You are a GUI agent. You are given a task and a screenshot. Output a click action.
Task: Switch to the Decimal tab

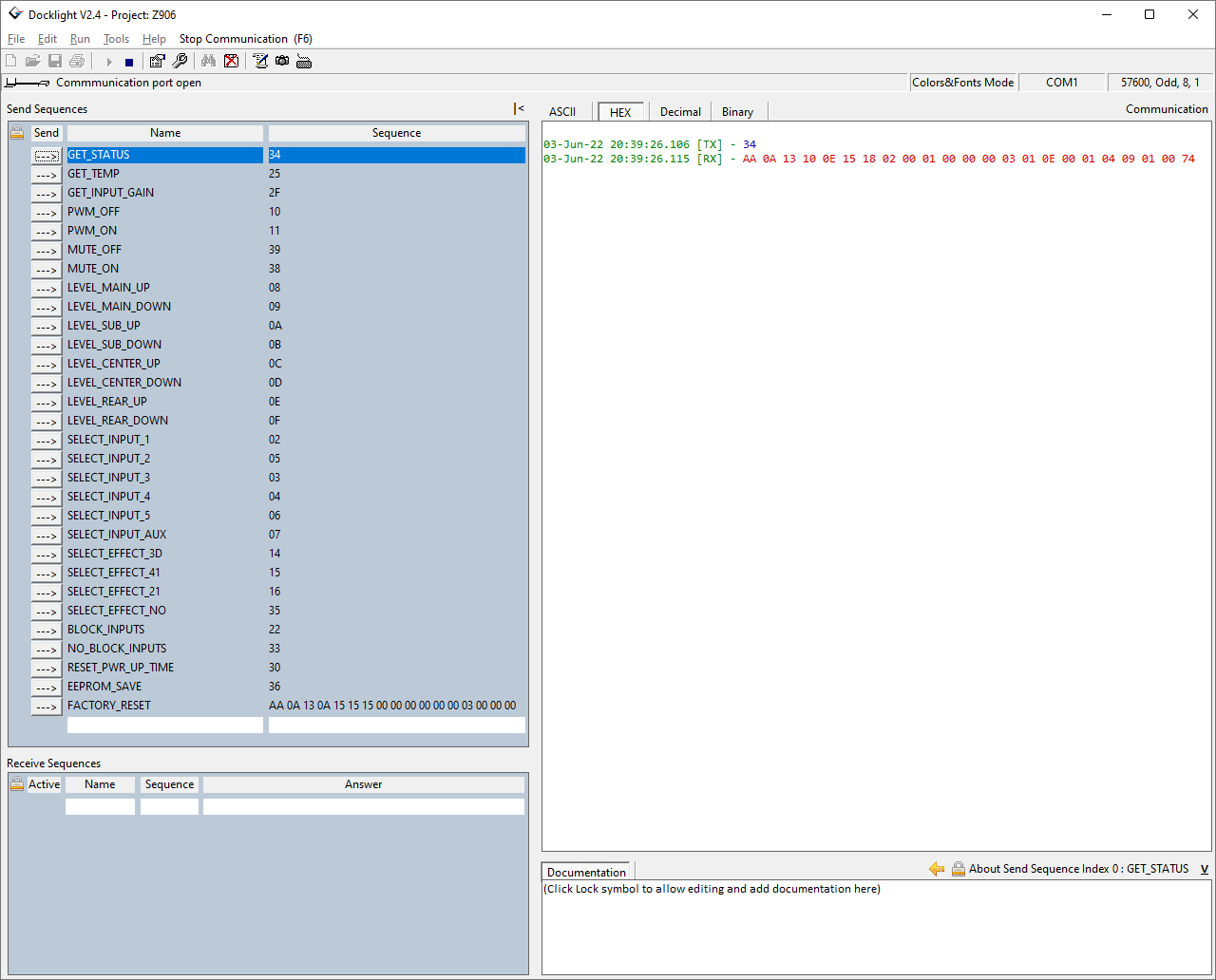click(680, 112)
